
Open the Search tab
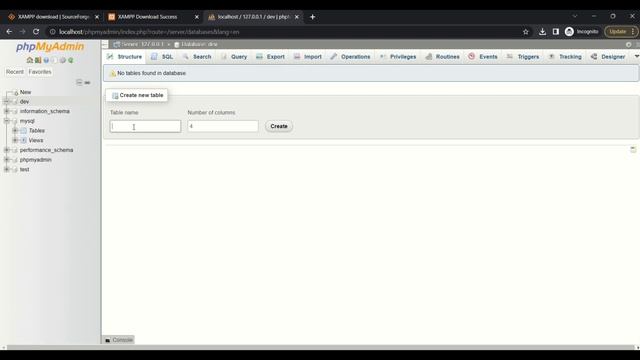coord(197,57)
